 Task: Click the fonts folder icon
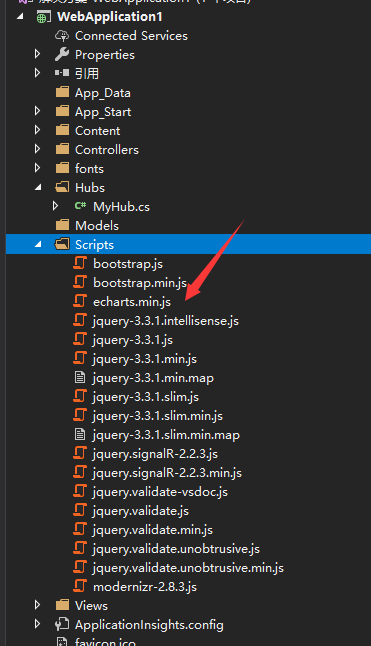pos(62,168)
